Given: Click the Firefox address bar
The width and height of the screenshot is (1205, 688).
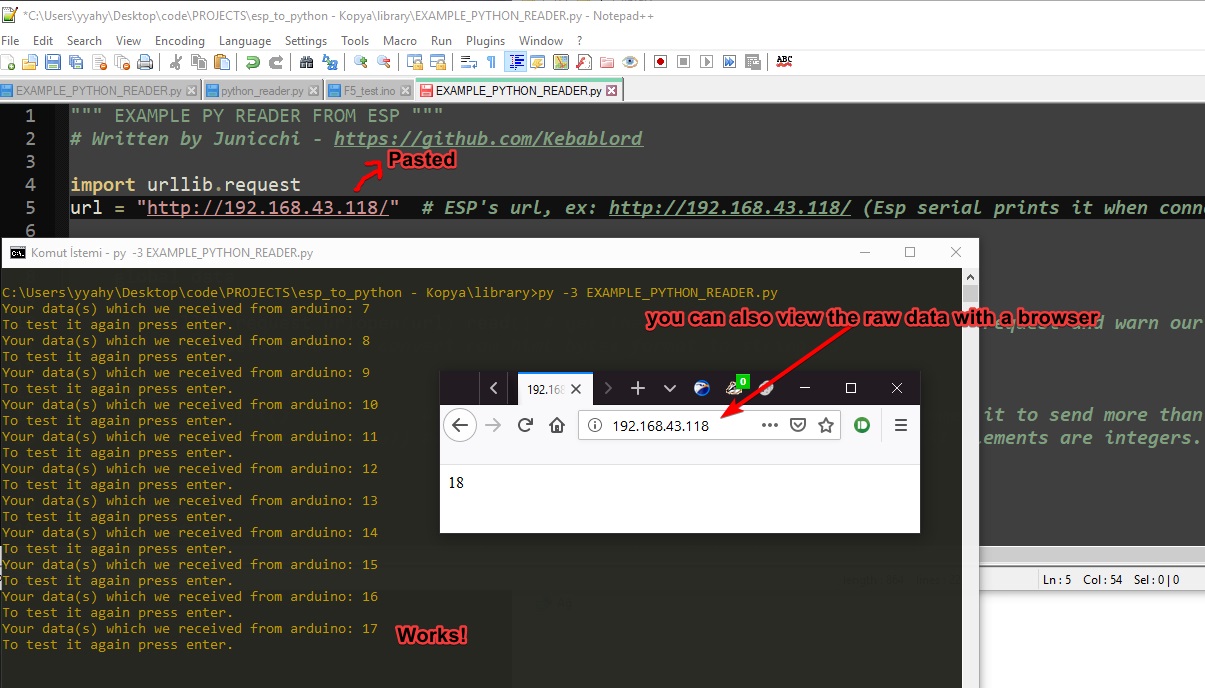Looking at the screenshot, I should [x=660, y=423].
